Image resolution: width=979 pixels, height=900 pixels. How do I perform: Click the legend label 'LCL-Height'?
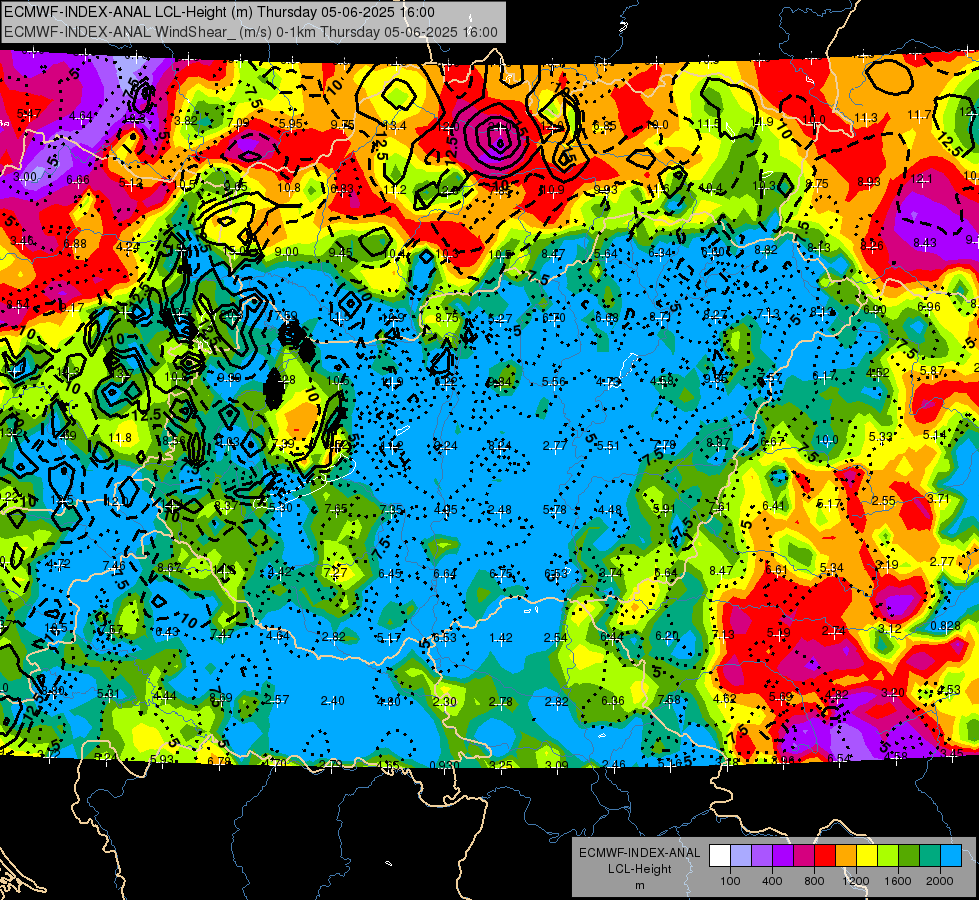pyautogui.click(x=639, y=869)
